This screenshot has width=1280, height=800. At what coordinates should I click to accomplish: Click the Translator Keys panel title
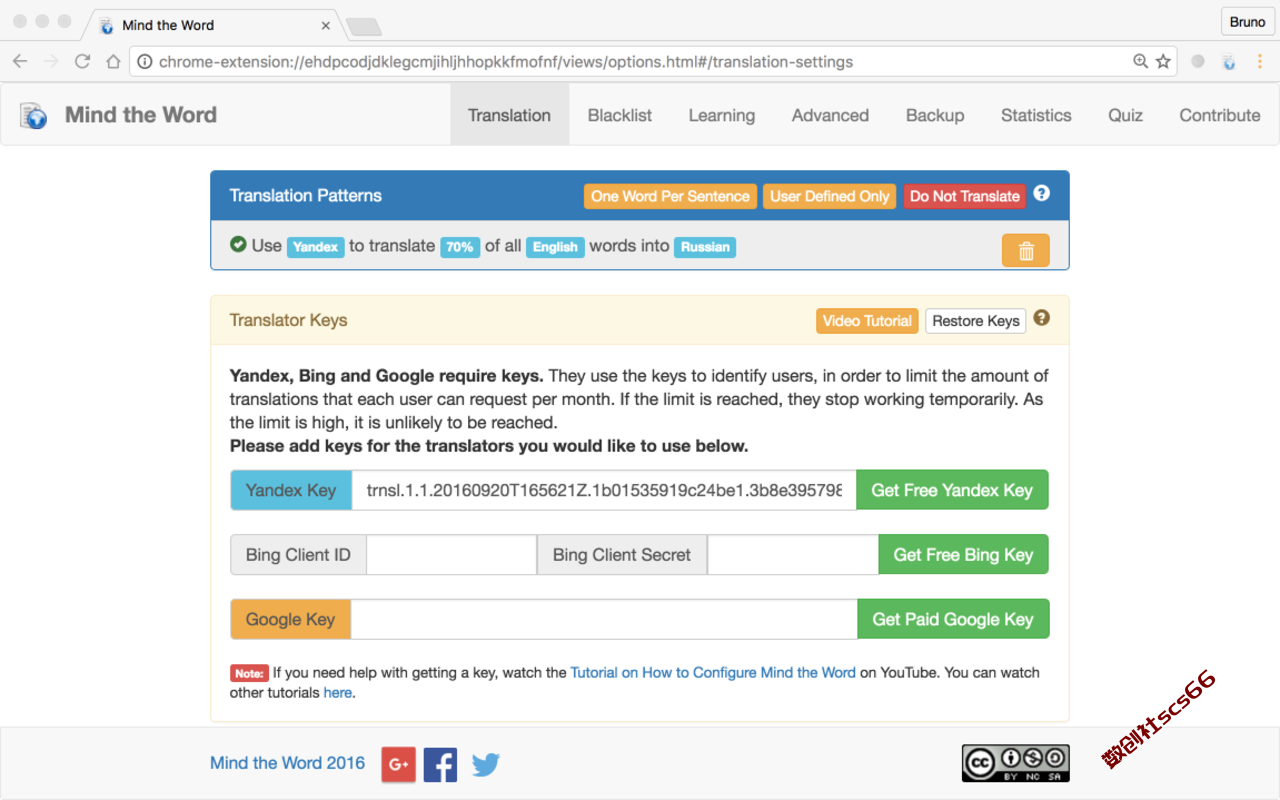coord(289,321)
